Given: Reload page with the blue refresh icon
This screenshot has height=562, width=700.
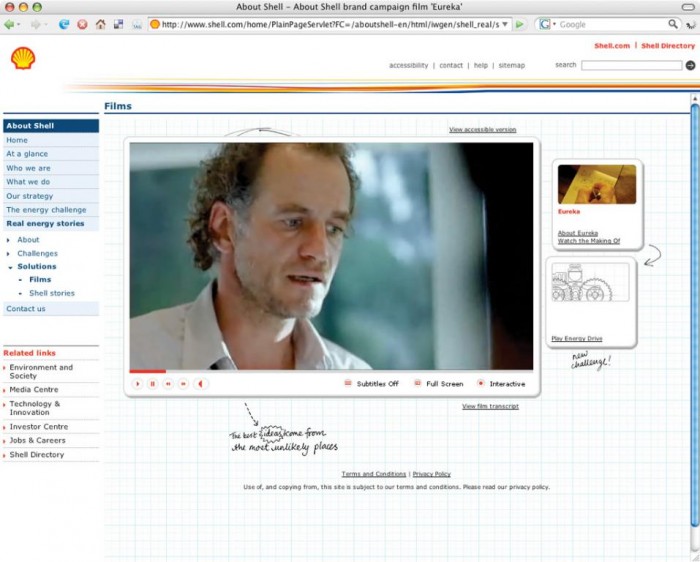Looking at the screenshot, I should [64, 25].
